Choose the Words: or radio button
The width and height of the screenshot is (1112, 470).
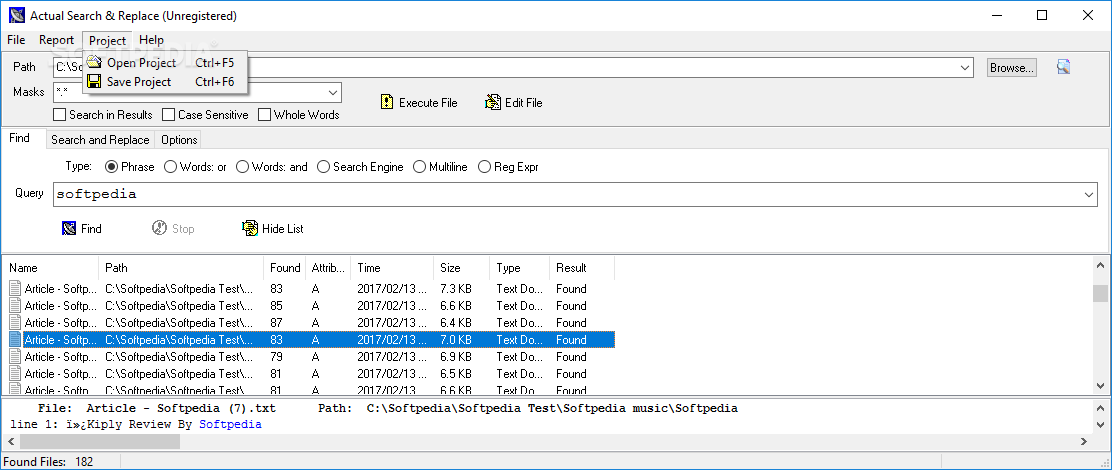(170, 167)
